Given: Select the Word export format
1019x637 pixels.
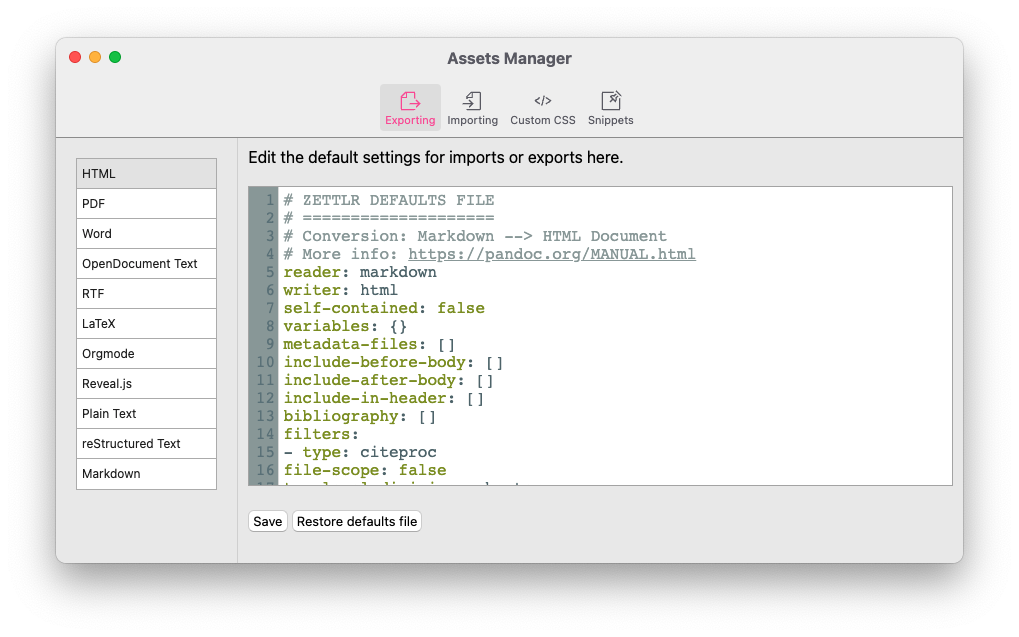Looking at the screenshot, I should tap(146, 233).
